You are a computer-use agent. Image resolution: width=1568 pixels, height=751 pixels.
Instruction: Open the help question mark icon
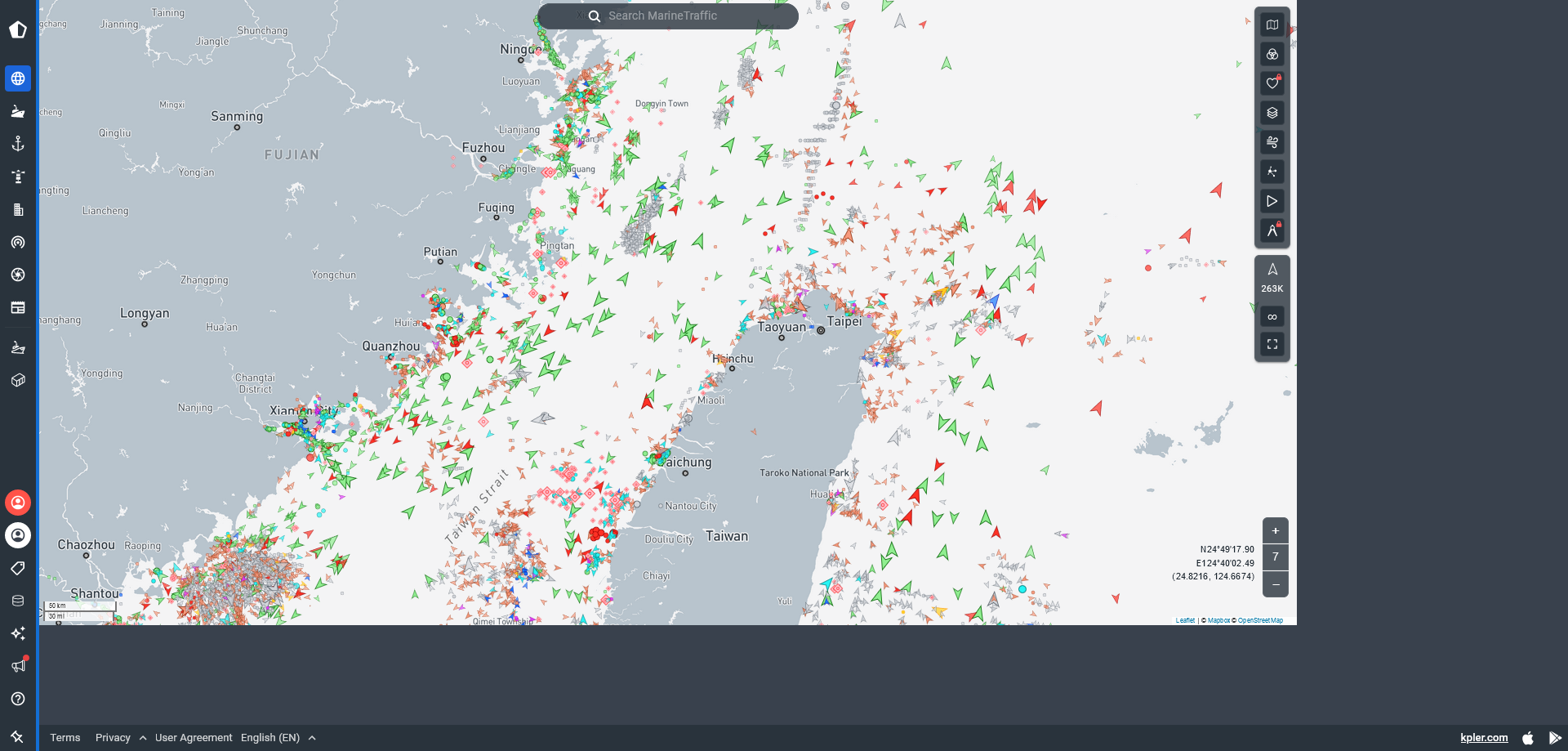(18, 699)
